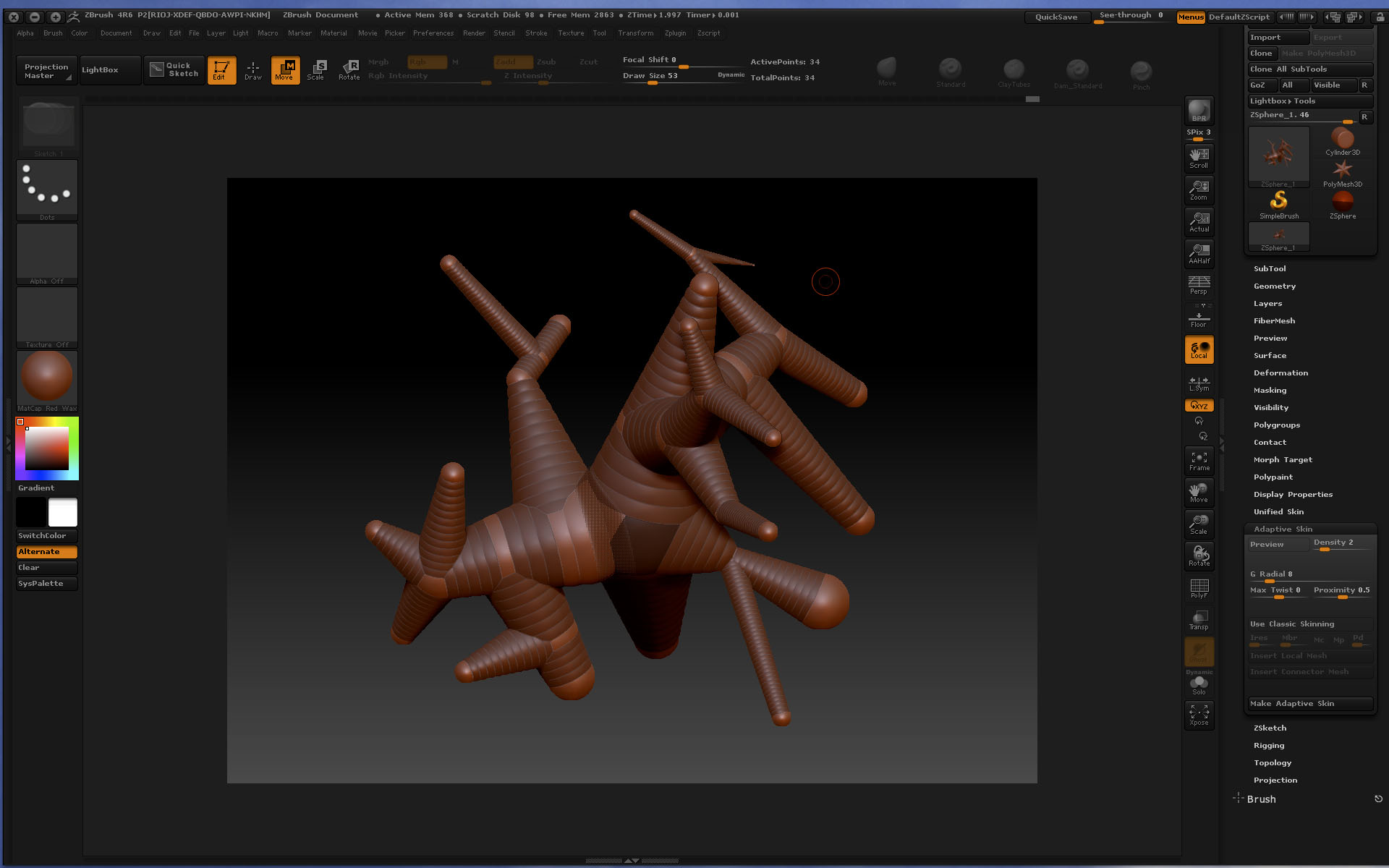Screen dimensions: 1389x868
Task: Open the MatCap Red Wax material
Action: coord(47,381)
